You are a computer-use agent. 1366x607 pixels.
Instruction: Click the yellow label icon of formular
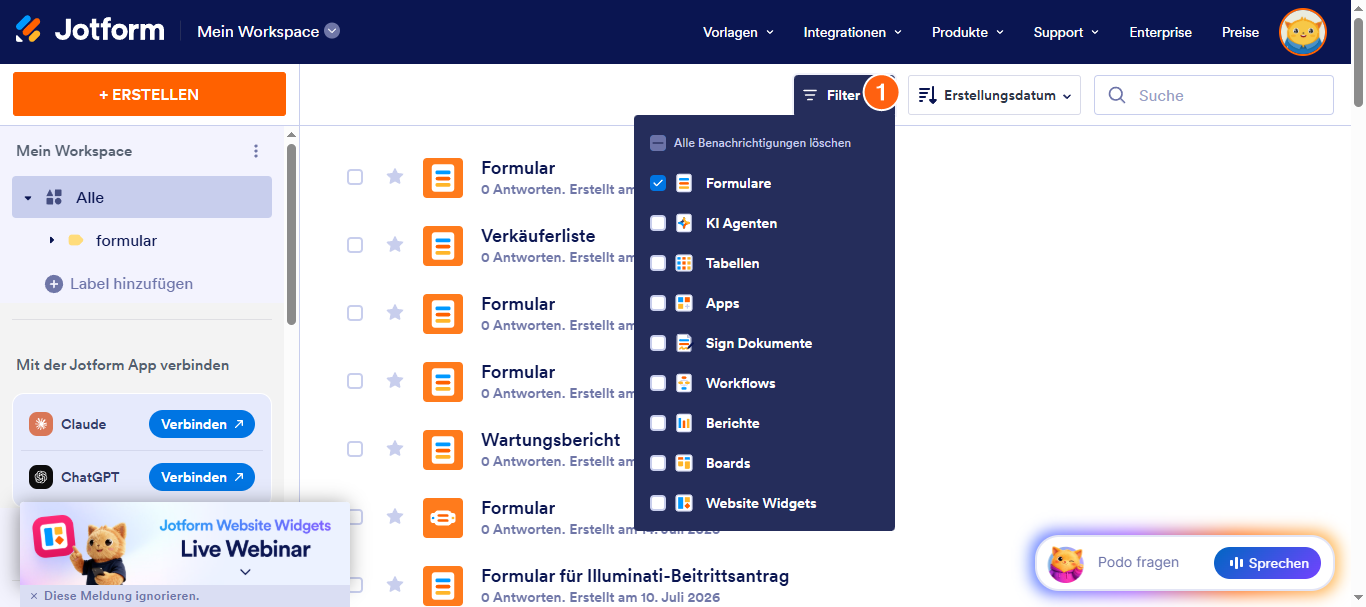75,240
